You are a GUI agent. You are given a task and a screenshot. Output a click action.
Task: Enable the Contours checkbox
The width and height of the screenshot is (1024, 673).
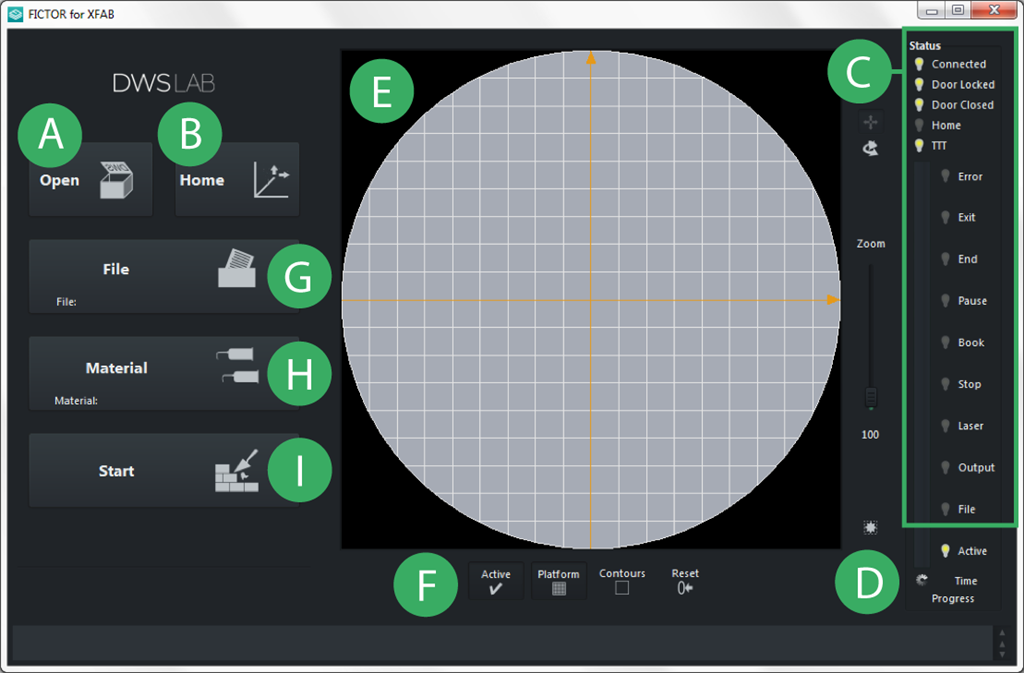coord(622,588)
